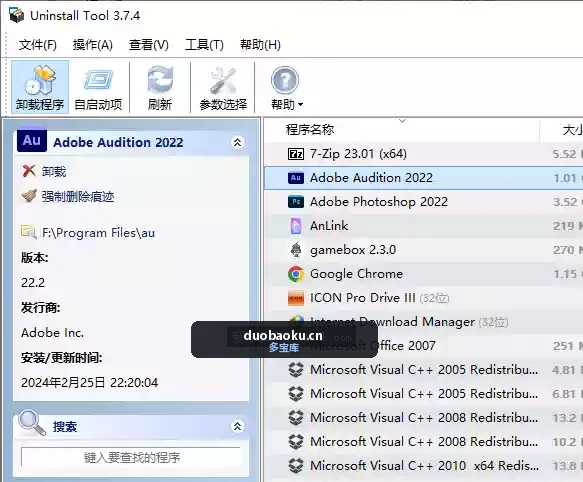Viewport: 583px width, 482px height.
Task: Click the 22.2 version value
Action: 33,283
